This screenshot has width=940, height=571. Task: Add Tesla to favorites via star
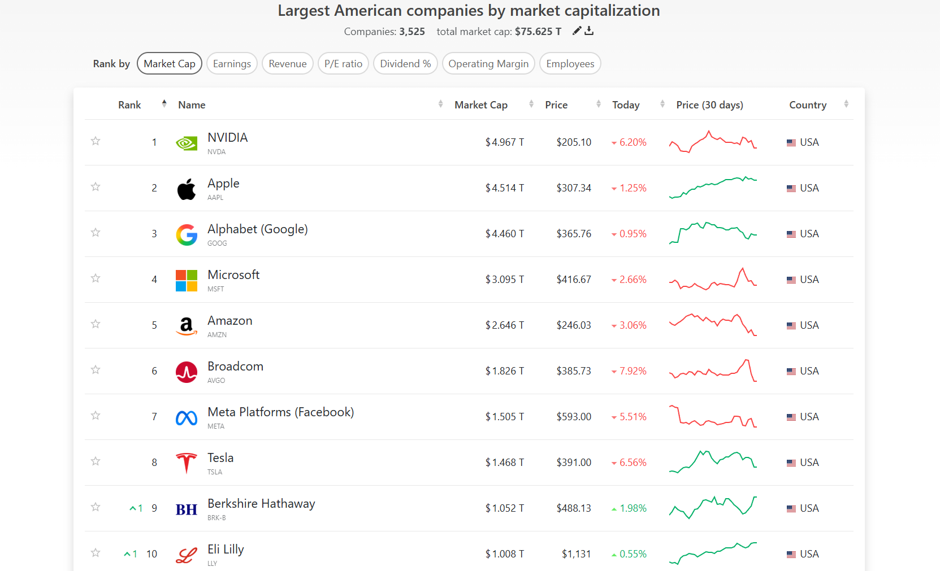95,461
